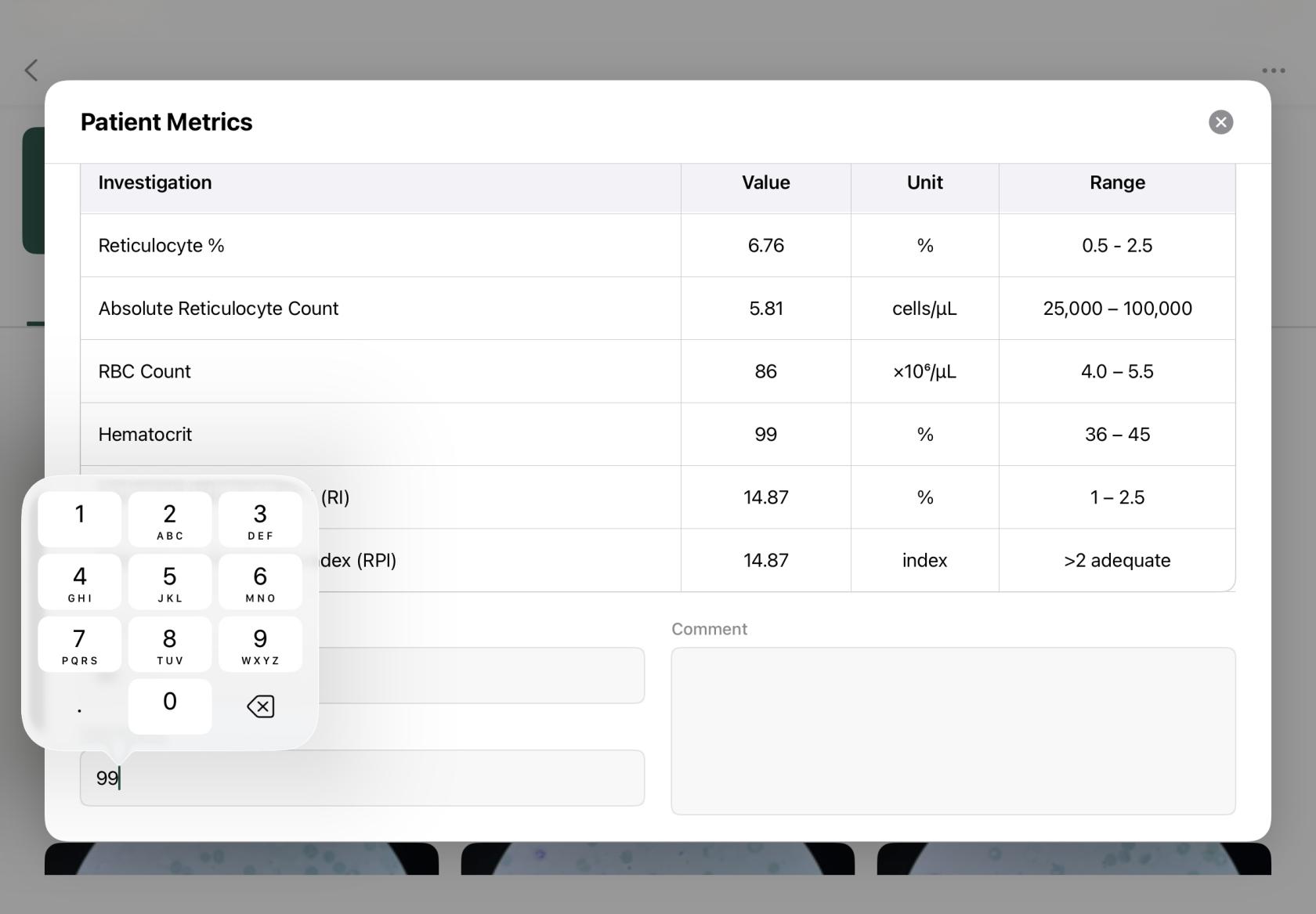Click the 4.0 – 5.5 range cell
Image resolution: width=1316 pixels, height=914 pixels.
[1117, 372]
